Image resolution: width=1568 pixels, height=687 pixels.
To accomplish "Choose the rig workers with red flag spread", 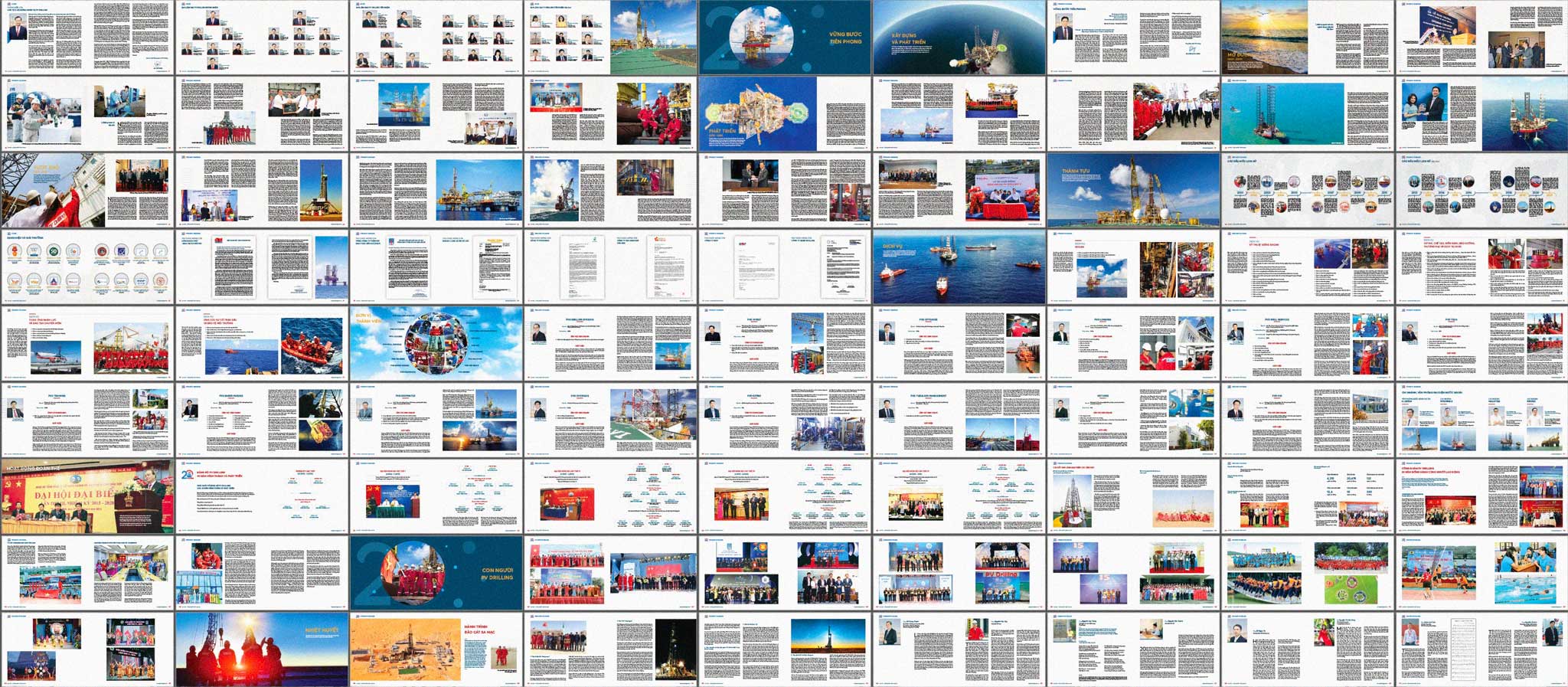I will coord(87,190).
